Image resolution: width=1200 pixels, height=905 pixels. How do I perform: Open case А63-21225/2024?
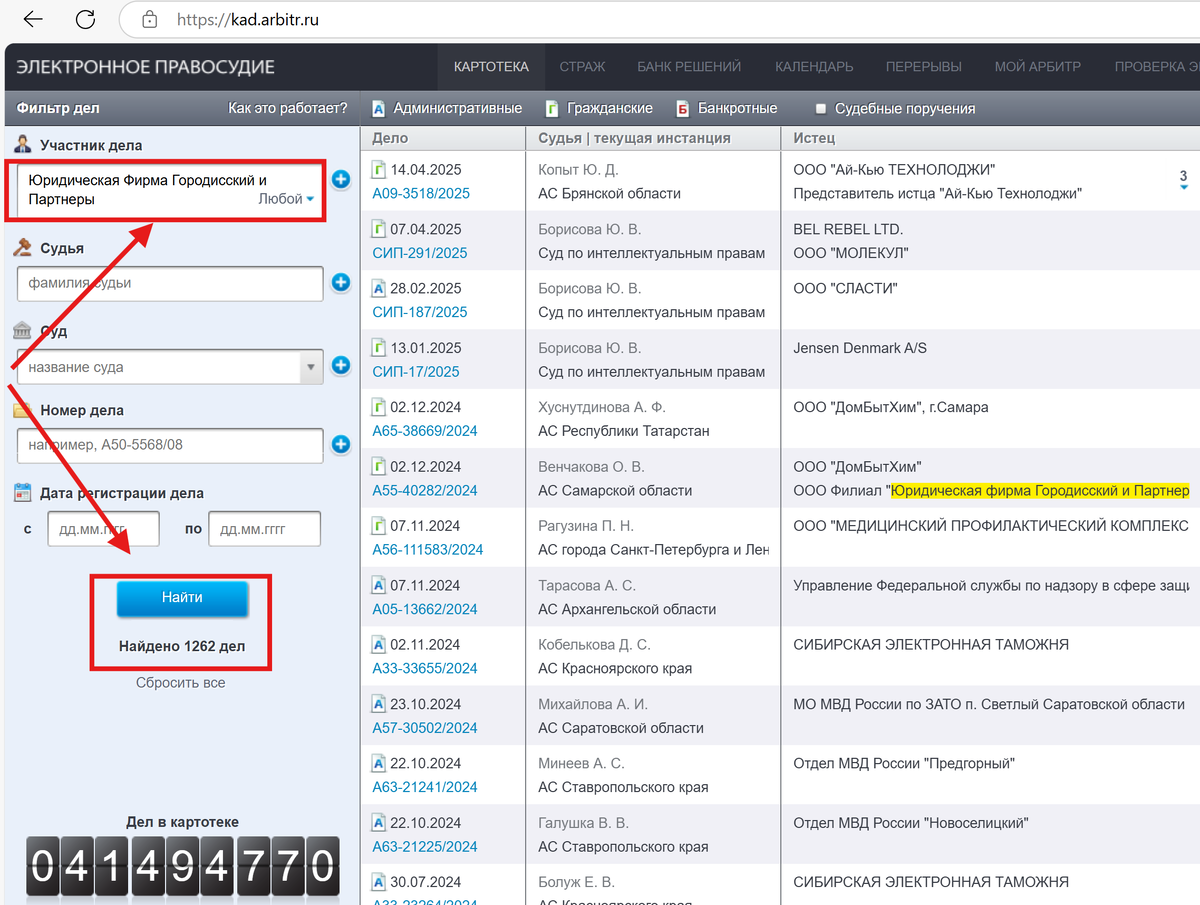[425, 846]
